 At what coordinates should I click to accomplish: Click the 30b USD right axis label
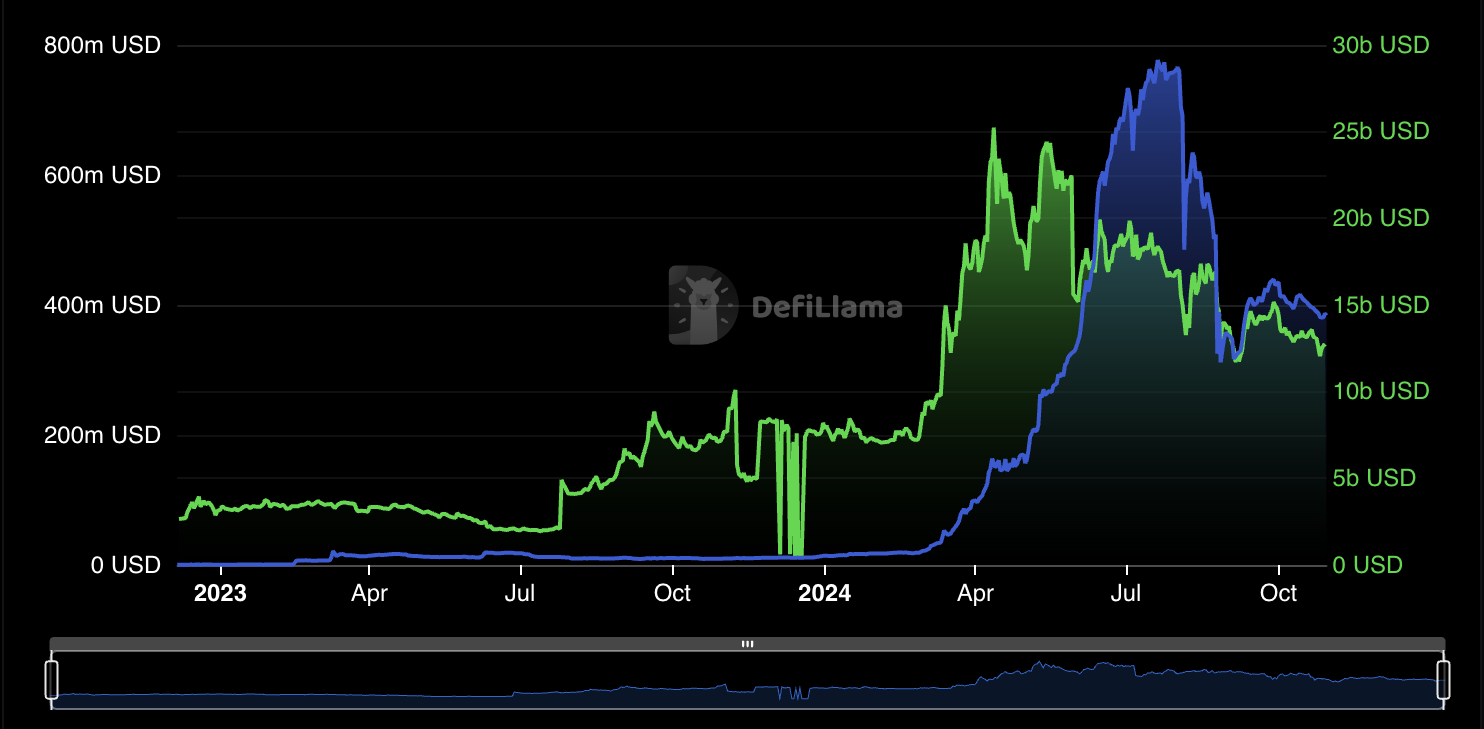click(x=1381, y=45)
